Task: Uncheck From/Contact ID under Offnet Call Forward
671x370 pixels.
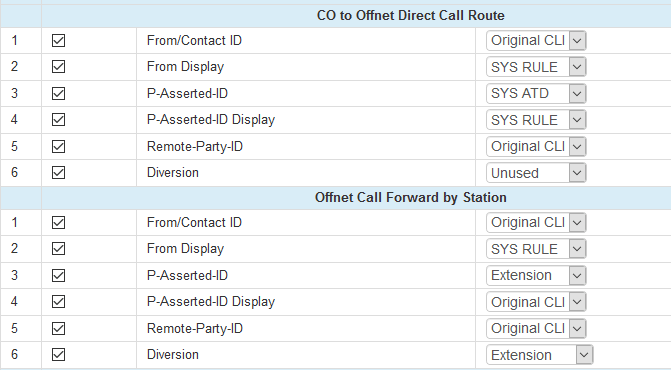Action: click(x=58, y=222)
